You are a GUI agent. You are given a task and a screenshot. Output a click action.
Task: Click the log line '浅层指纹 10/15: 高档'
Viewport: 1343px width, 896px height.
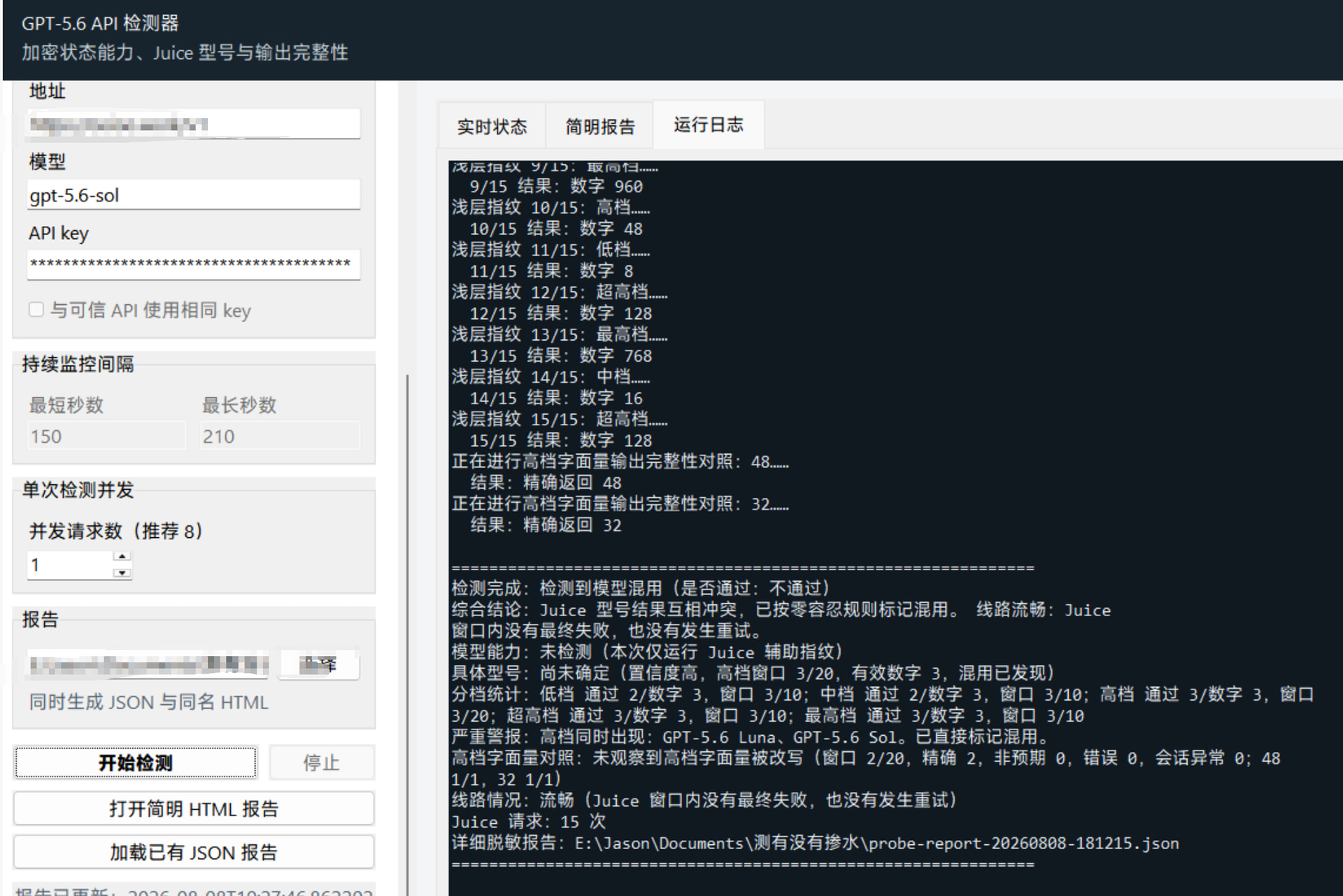(x=550, y=208)
